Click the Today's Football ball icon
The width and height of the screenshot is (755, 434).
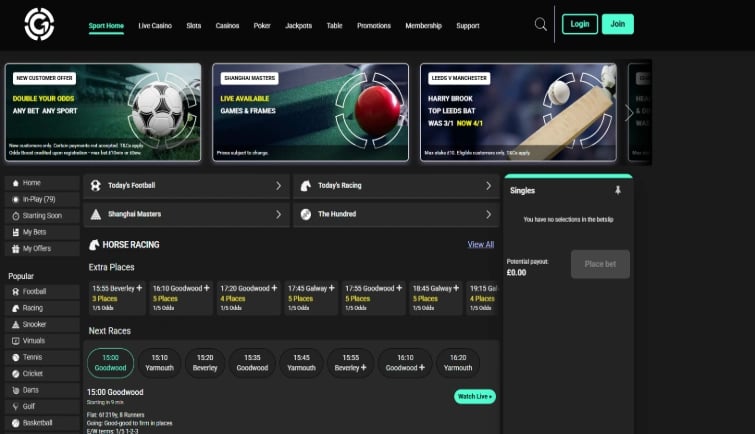tap(96, 185)
